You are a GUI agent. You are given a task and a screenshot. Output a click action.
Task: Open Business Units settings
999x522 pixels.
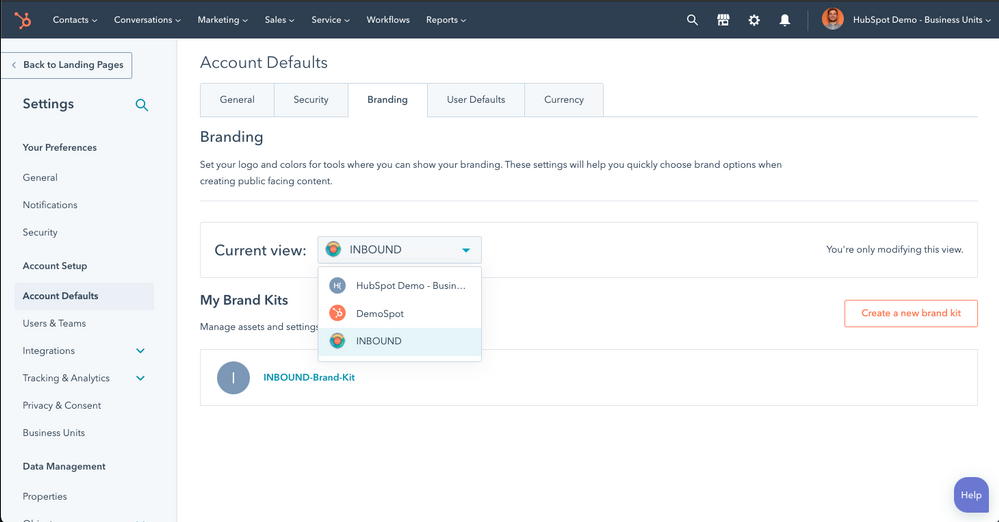click(x=54, y=433)
